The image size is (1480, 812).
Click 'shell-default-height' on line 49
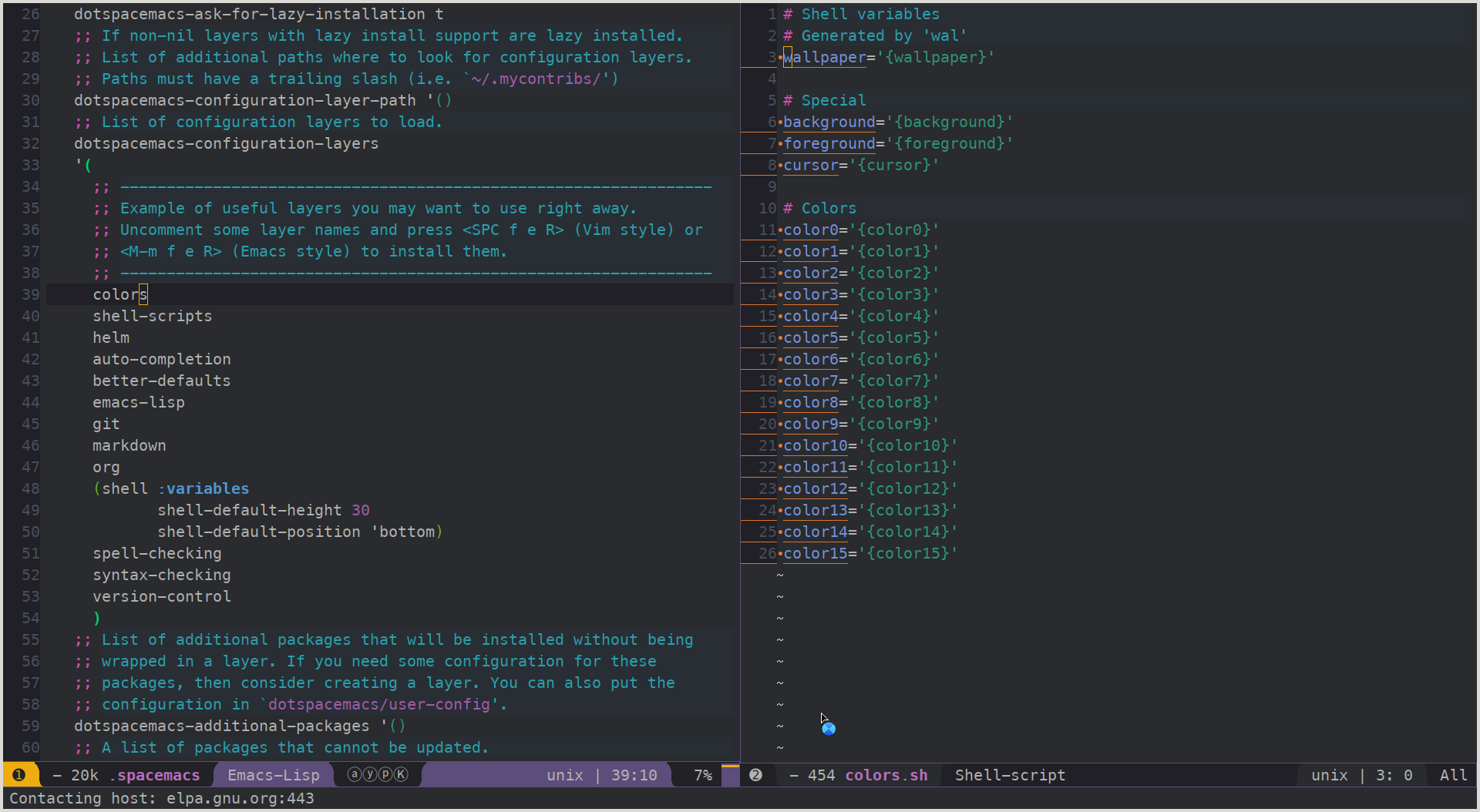[250, 510]
